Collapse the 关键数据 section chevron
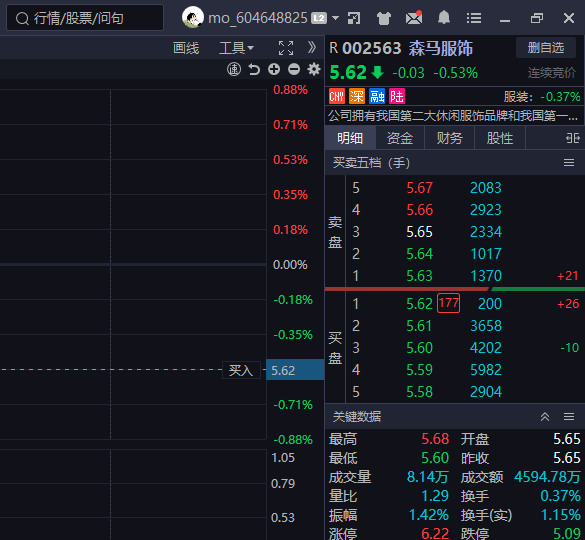 coord(545,416)
